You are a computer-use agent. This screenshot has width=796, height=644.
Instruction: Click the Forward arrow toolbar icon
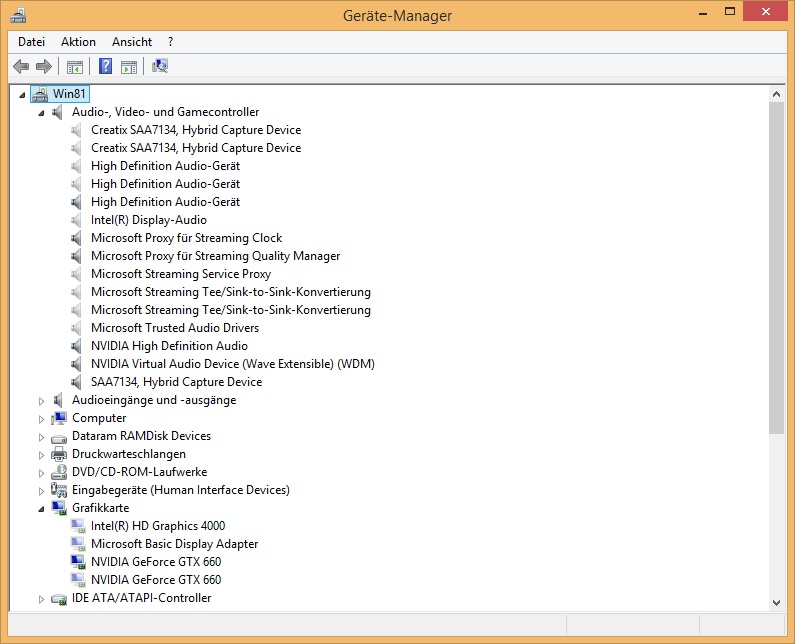point(44,66)
